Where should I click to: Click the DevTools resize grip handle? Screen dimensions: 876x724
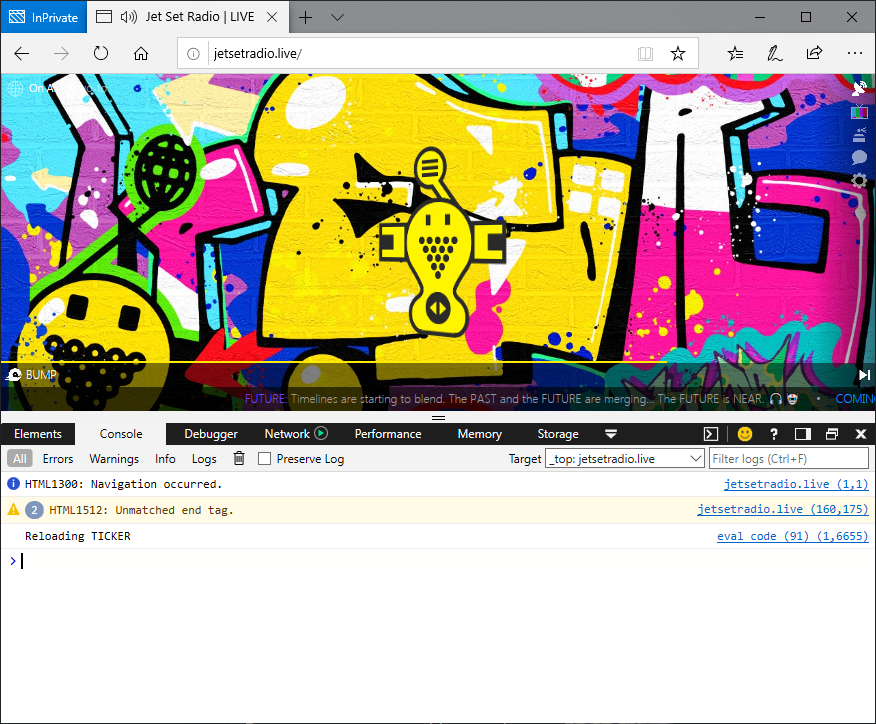[x=439, y=417]
